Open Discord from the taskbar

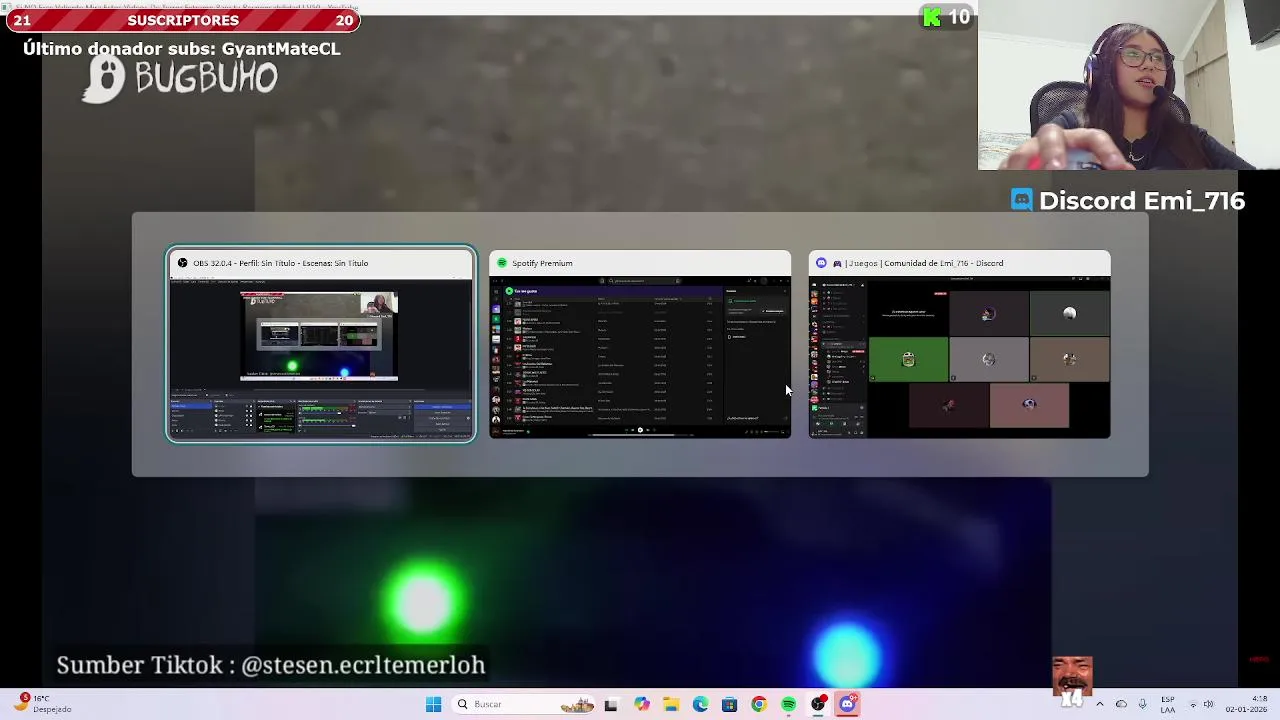847,704
